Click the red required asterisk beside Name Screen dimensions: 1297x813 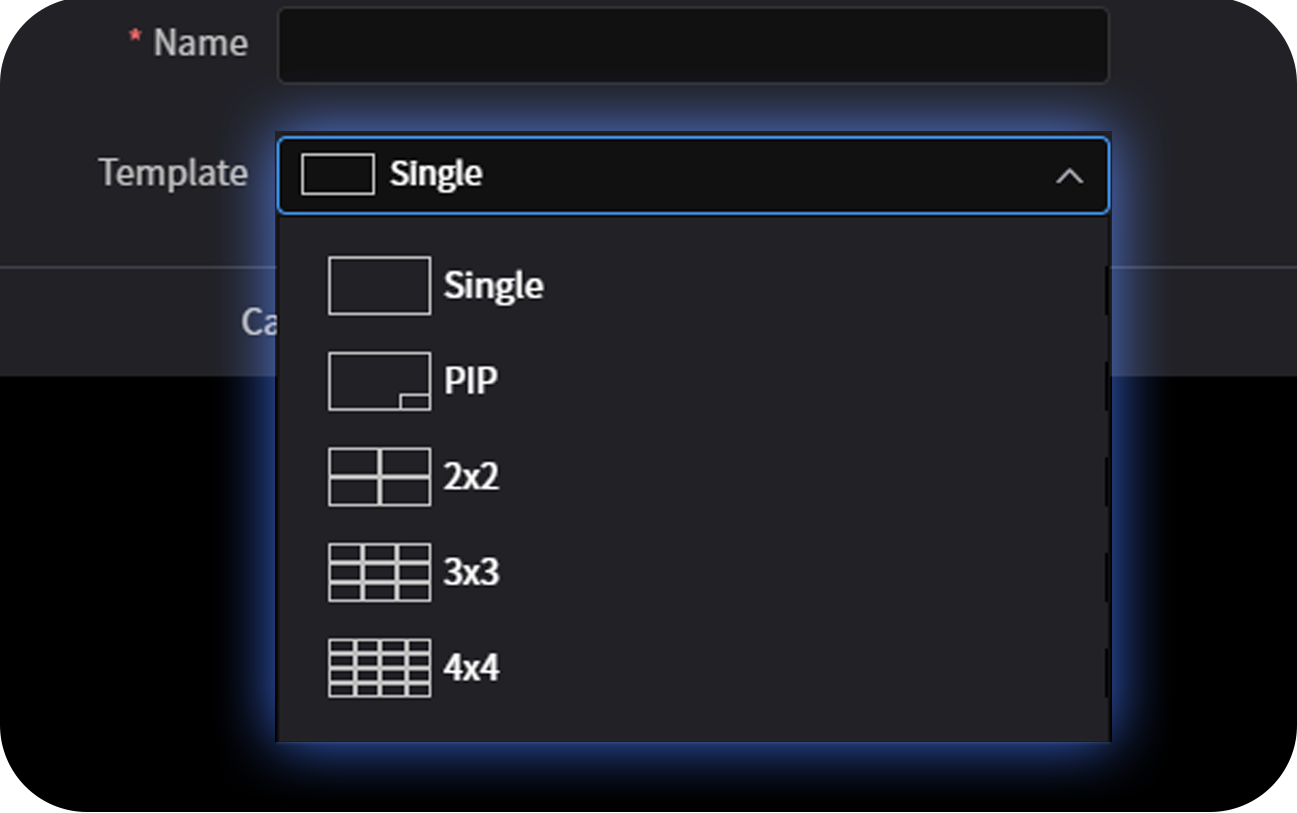coord(135,38)
